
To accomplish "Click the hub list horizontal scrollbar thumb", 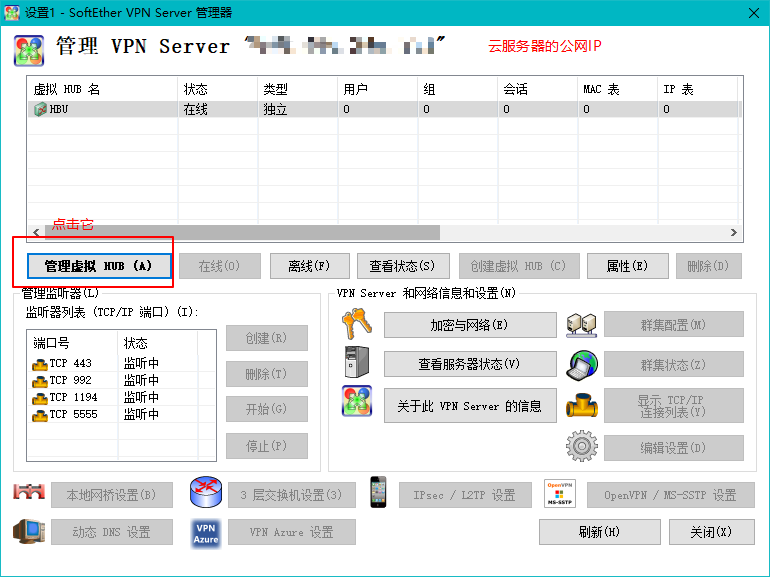I will (243, 232).
